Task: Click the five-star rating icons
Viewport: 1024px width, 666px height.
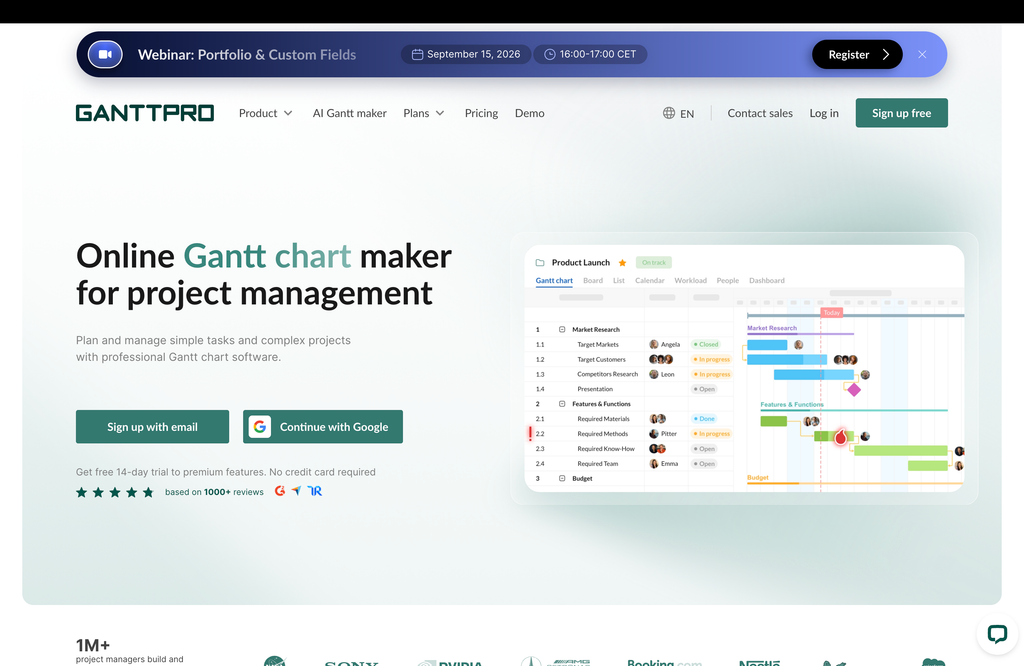Action: pyautogui.click(x=115, y=492)
